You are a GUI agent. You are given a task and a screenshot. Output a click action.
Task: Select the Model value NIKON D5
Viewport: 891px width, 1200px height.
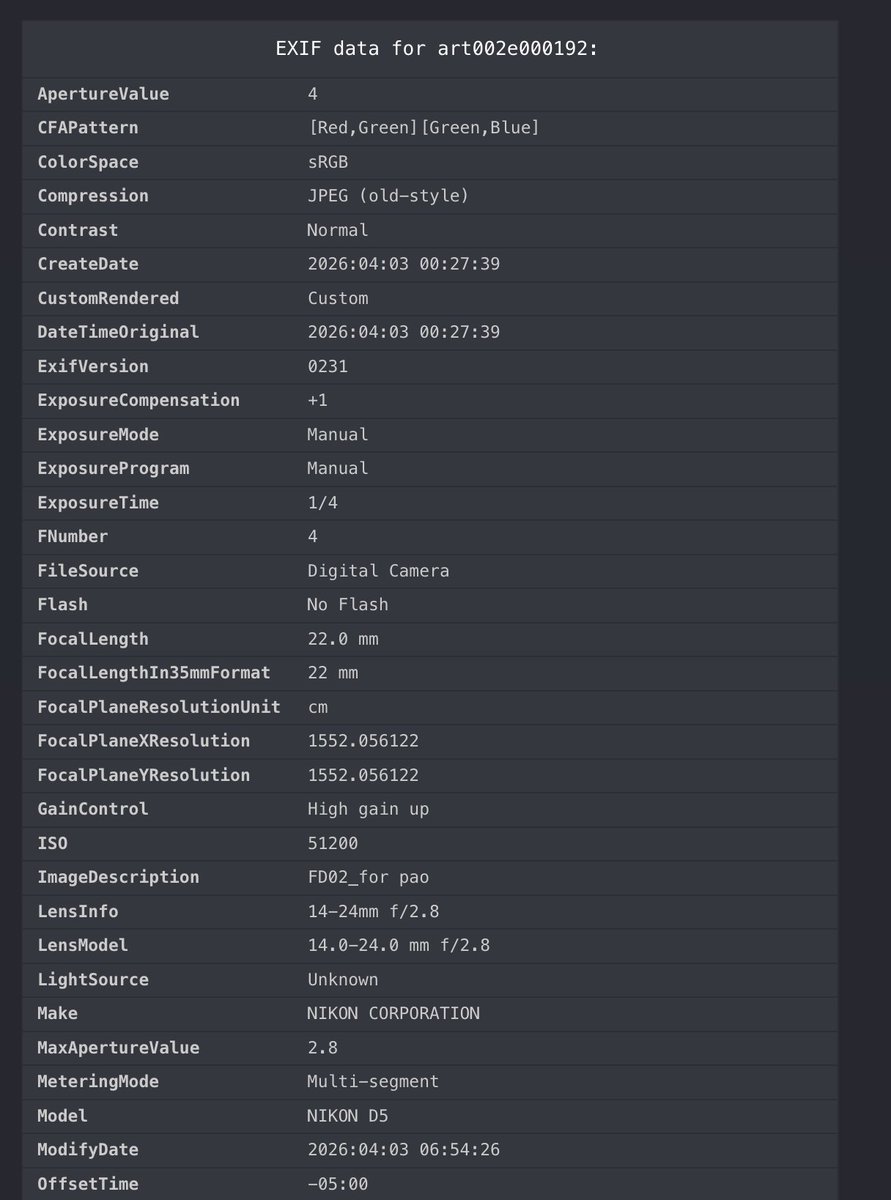[x=347, y=1115]
